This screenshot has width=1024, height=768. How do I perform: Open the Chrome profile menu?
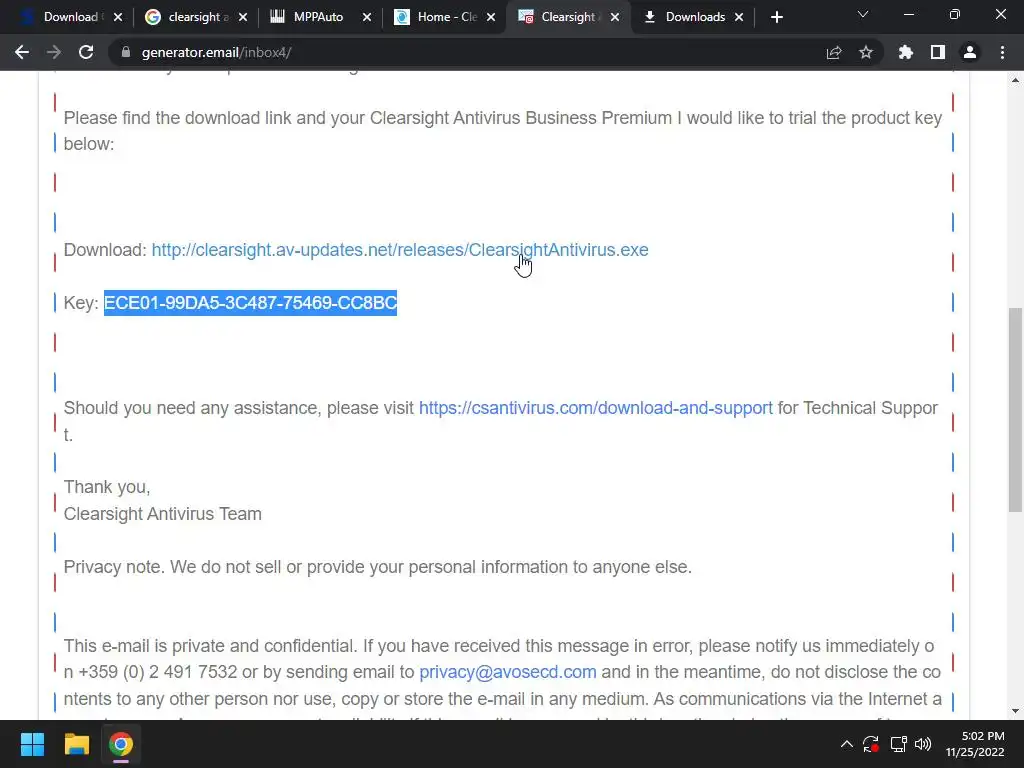970,52
